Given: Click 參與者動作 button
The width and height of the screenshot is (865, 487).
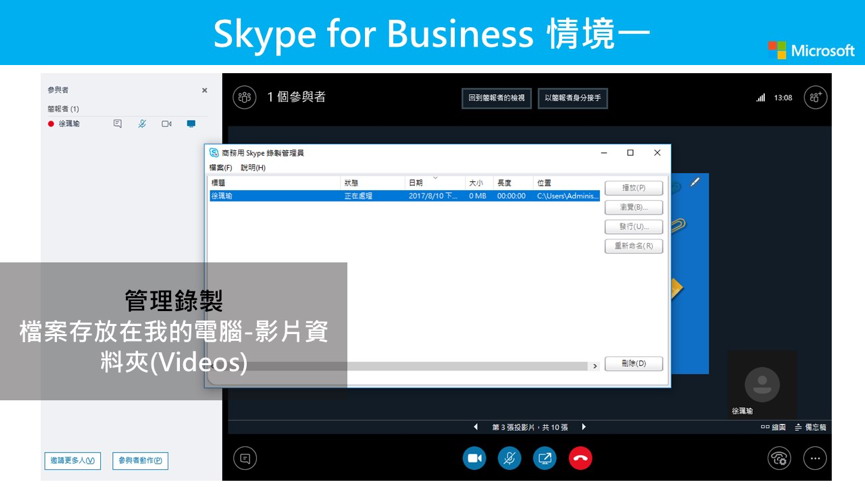Looking at the screenshot, I should (x=140, y=461).
